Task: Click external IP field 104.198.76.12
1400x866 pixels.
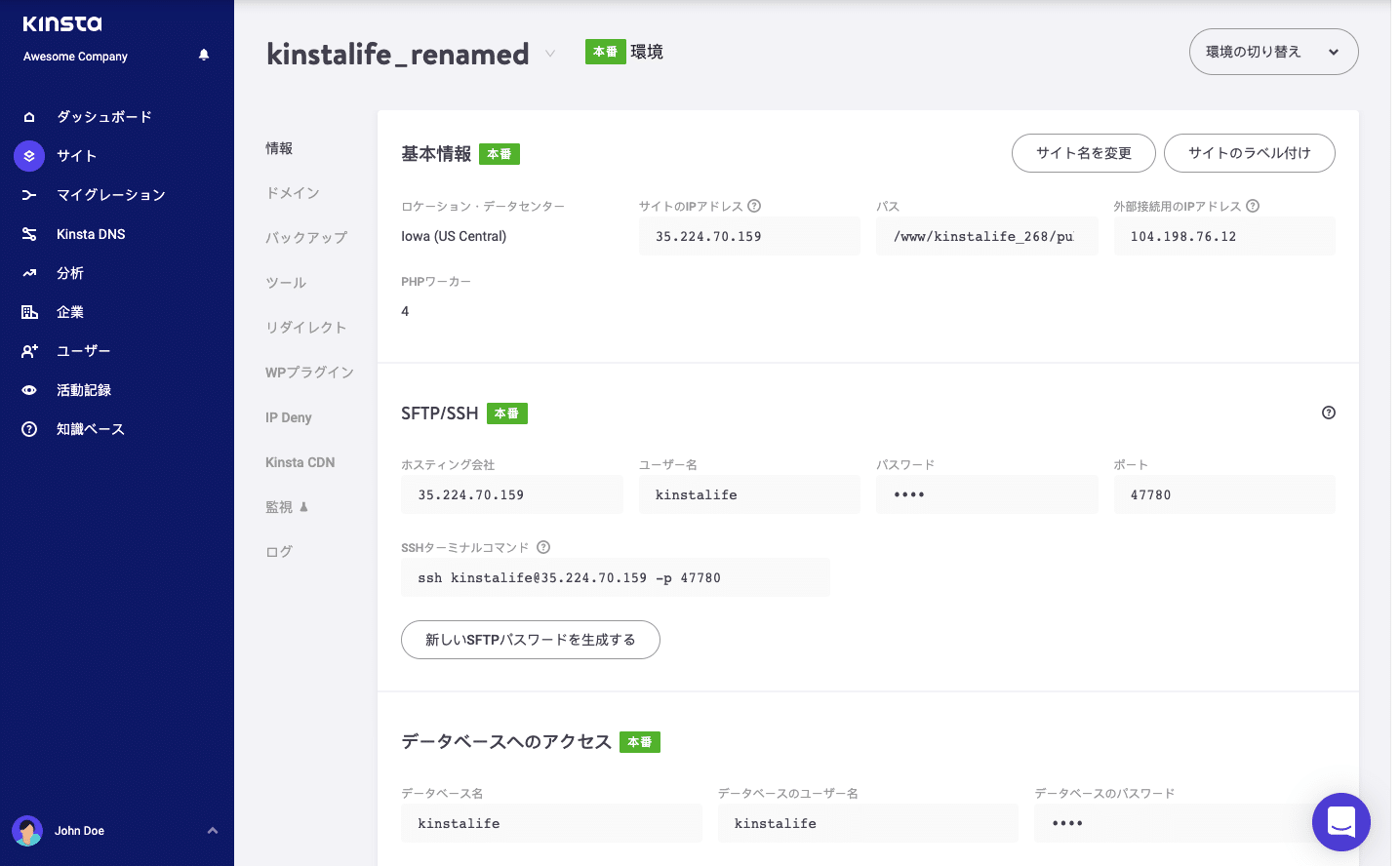Action: [1224, 236]
